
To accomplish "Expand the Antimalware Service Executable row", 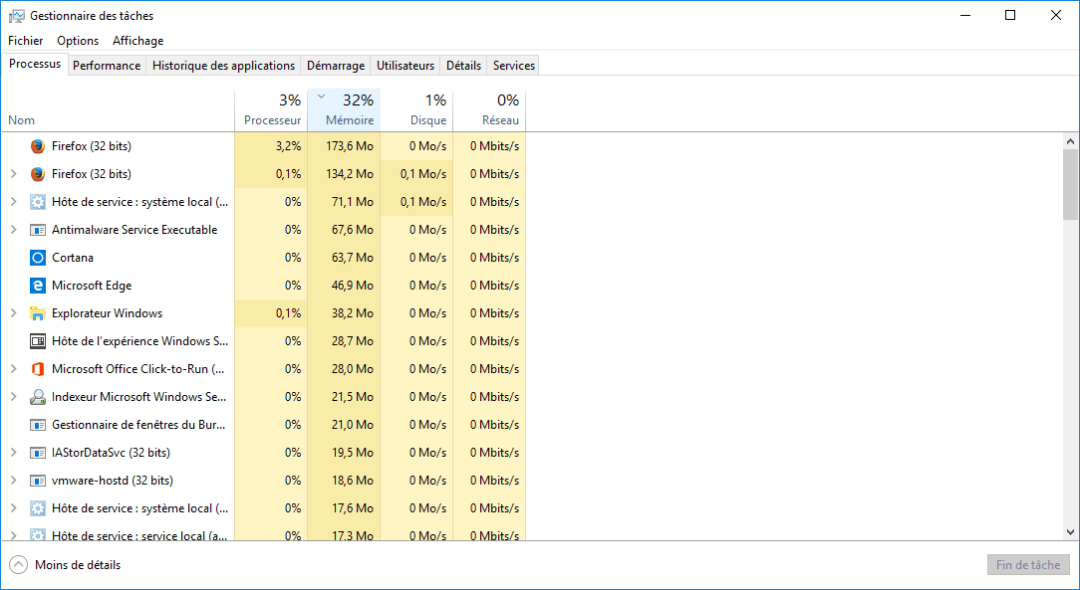I will pos(13,230).
